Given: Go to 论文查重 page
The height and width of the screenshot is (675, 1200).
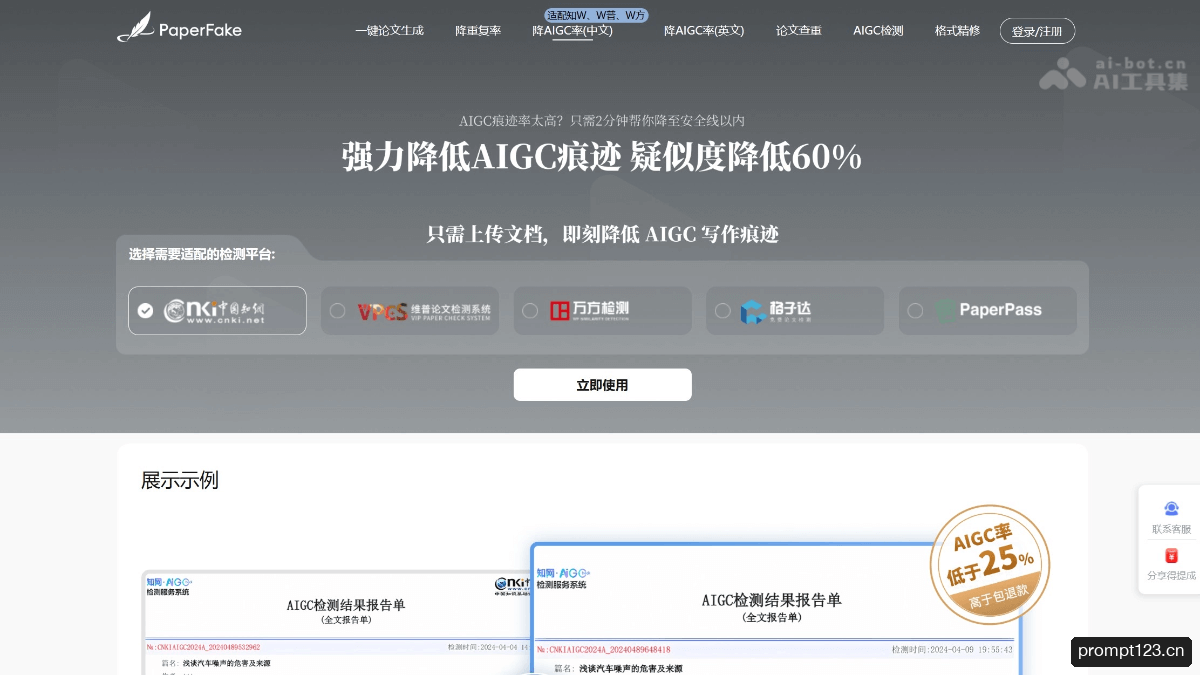Looking at the screenshot, I should [799, 31].
